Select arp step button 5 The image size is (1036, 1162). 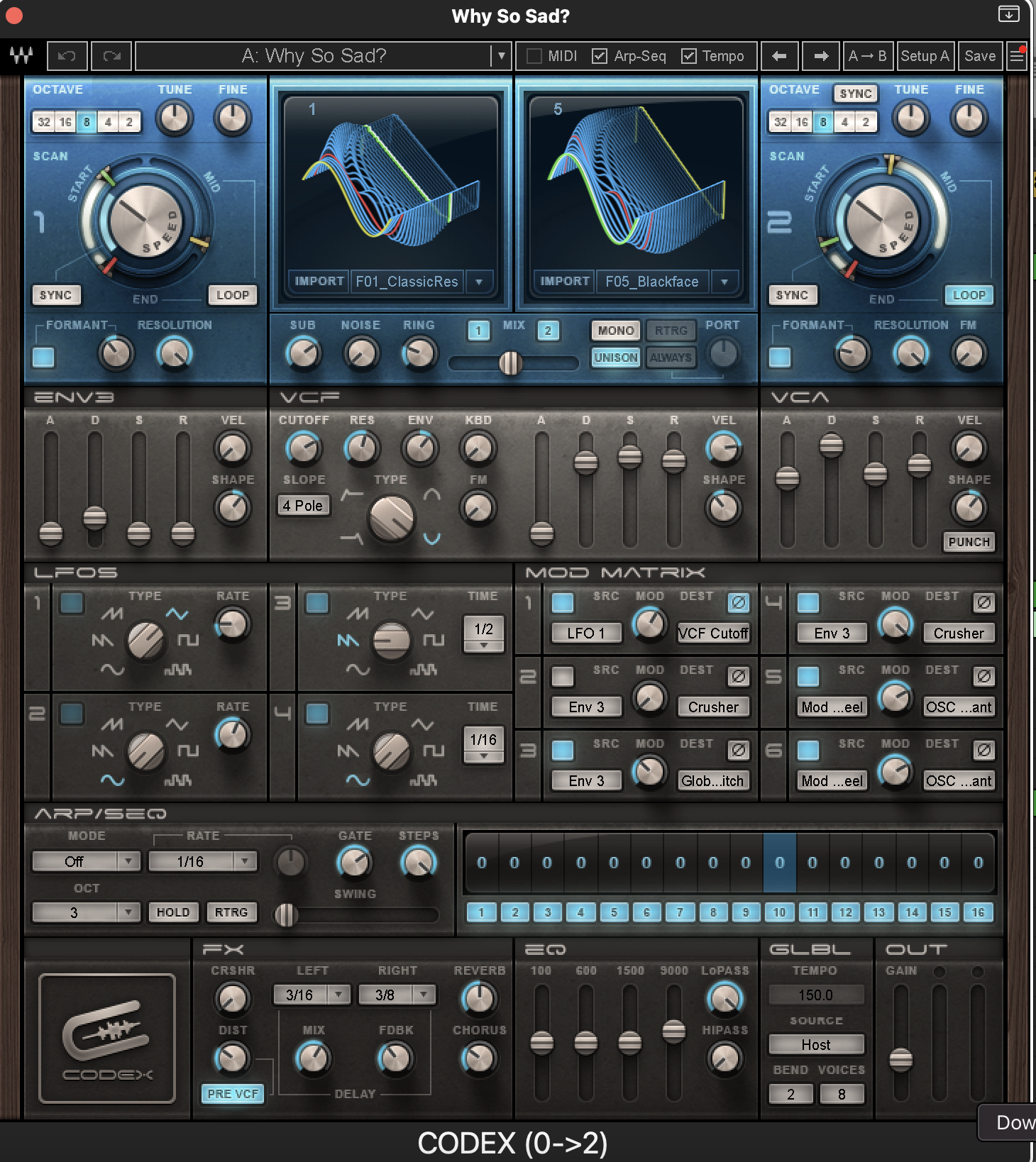click(614, 912)
